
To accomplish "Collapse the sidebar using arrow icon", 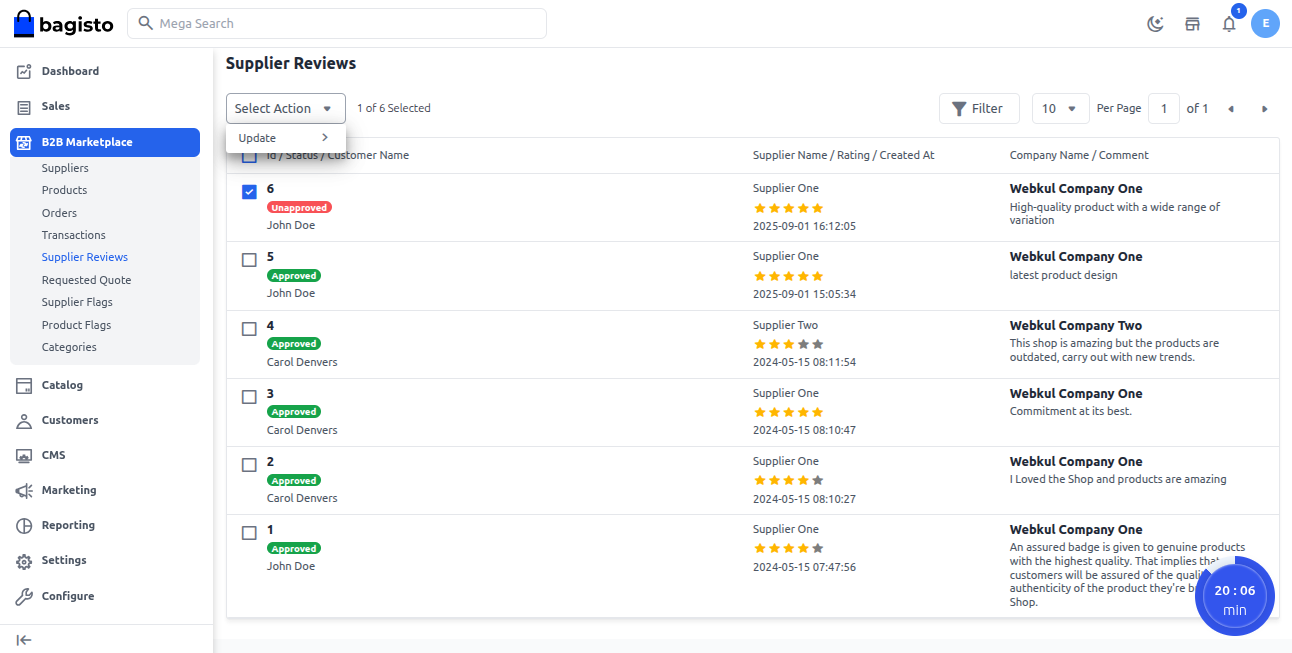I will (24, 640).
